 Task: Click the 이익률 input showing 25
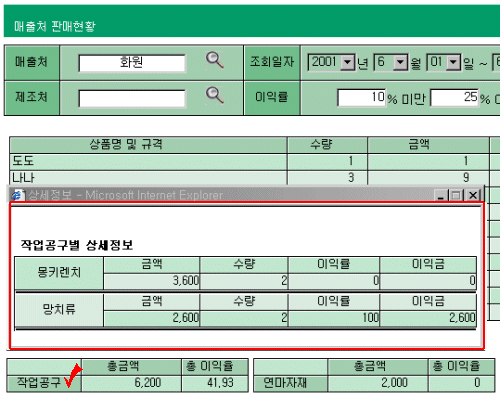455,98
